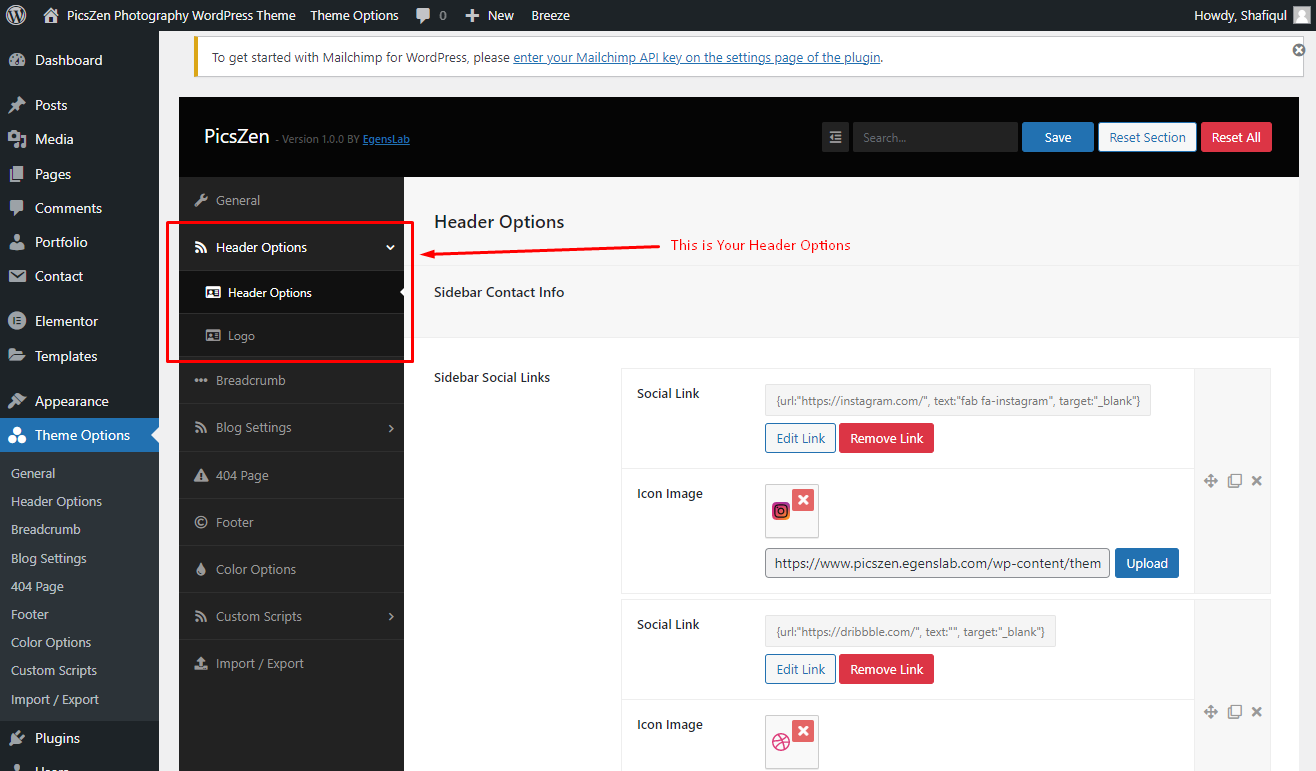1316x771 pixels.
Task: Click the move handle icon of first social link
Action: 1211,481
